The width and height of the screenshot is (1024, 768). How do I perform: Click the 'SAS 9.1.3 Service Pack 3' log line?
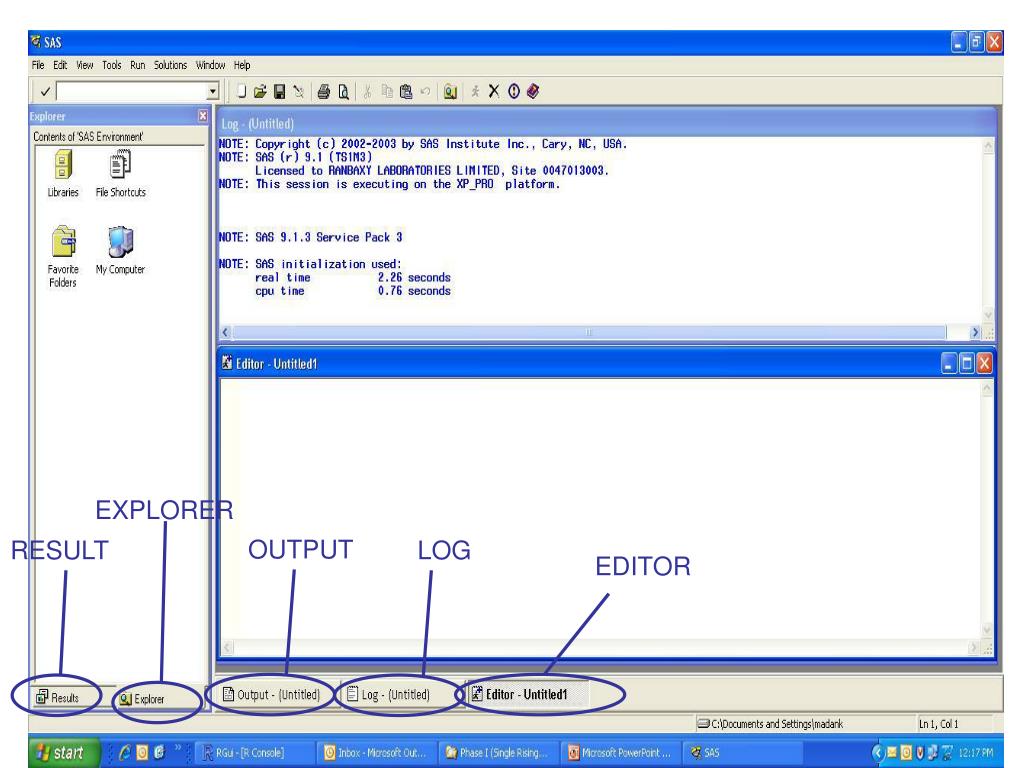click(311, 237)
